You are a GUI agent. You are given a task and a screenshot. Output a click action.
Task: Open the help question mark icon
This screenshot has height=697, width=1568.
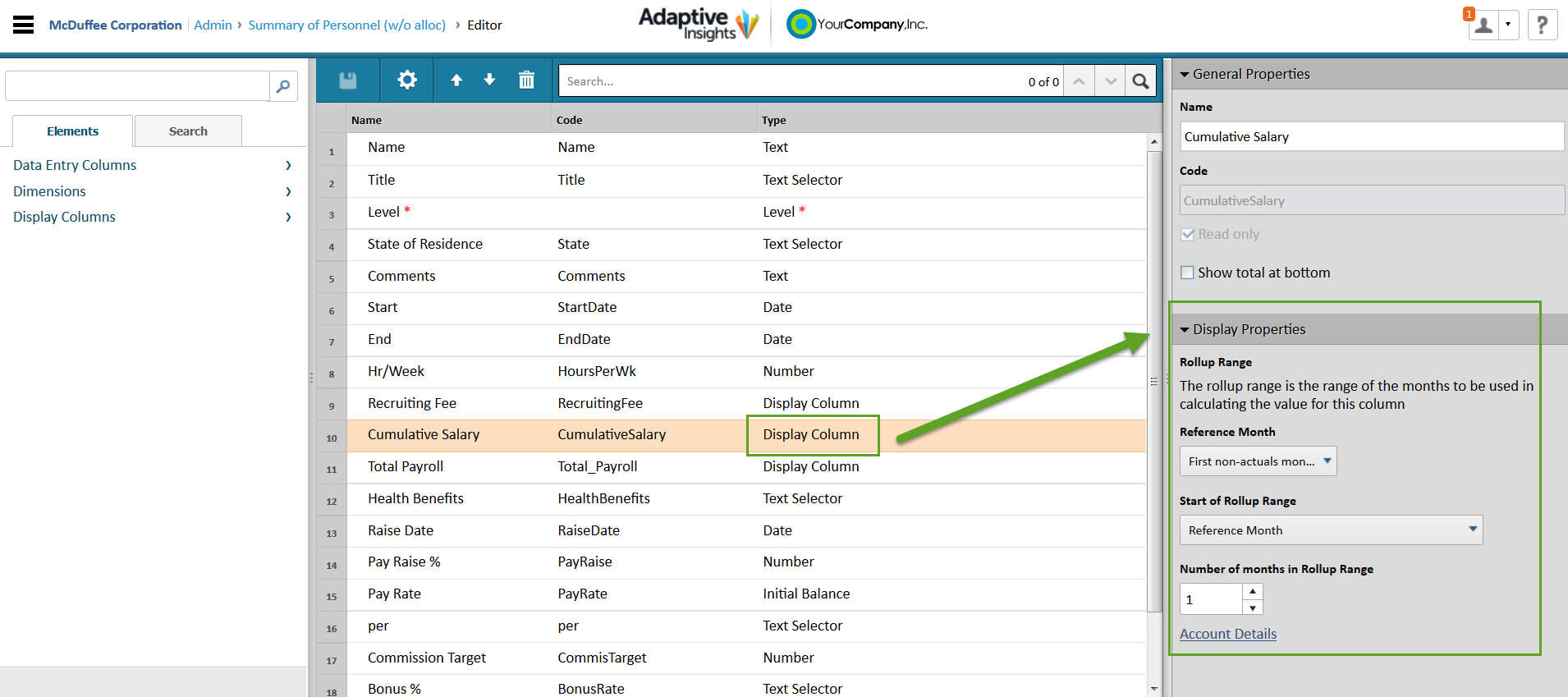(x=1543, y=25)
